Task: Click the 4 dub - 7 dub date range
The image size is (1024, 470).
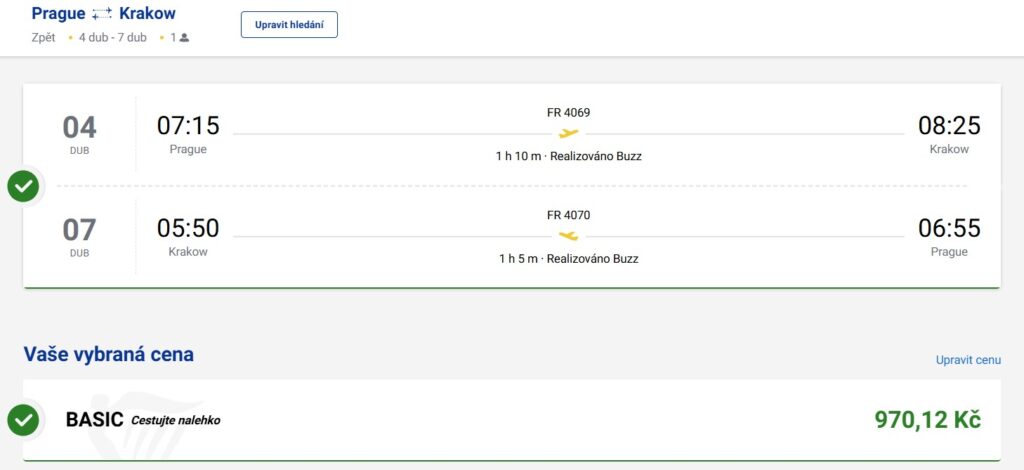Action: pos(113,38)
